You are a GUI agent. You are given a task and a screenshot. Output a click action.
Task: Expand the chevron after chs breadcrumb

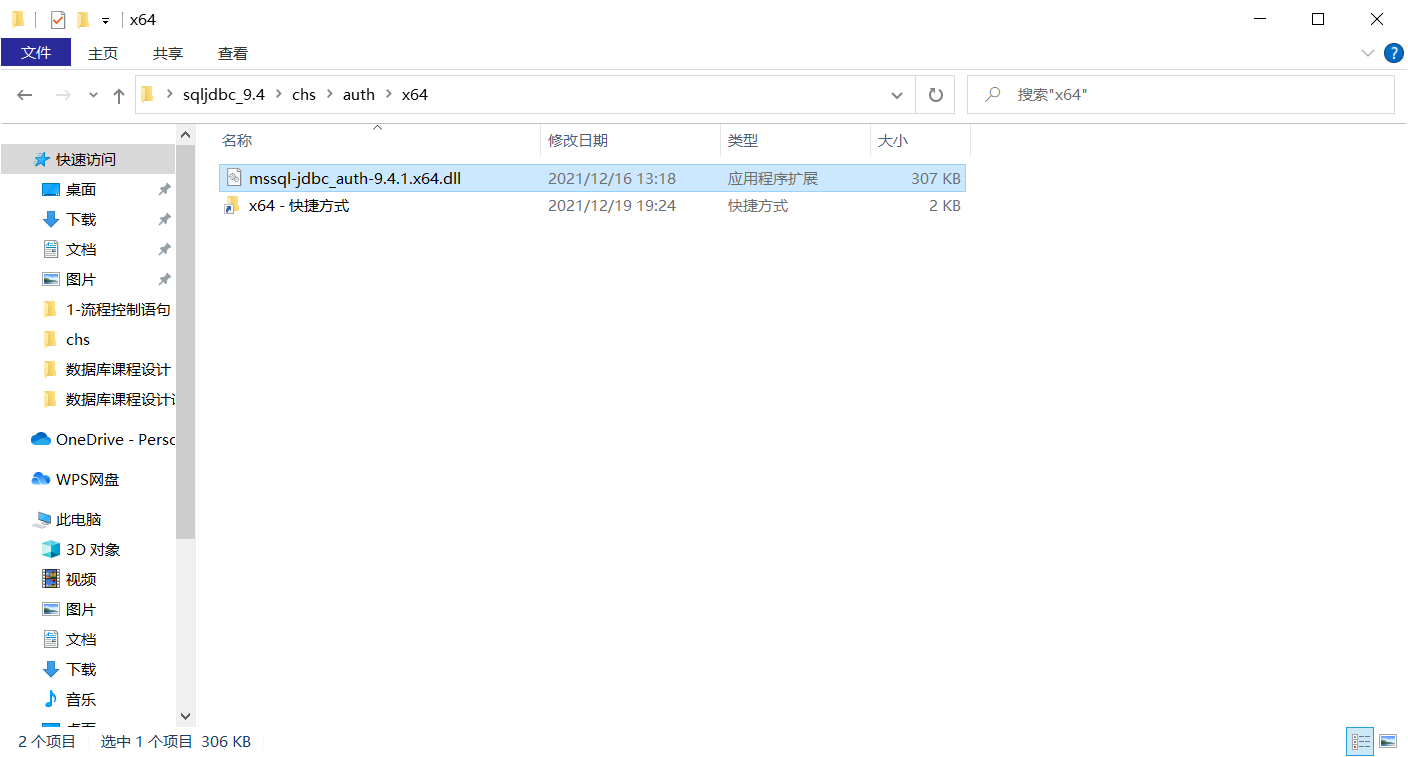(330, 95)
